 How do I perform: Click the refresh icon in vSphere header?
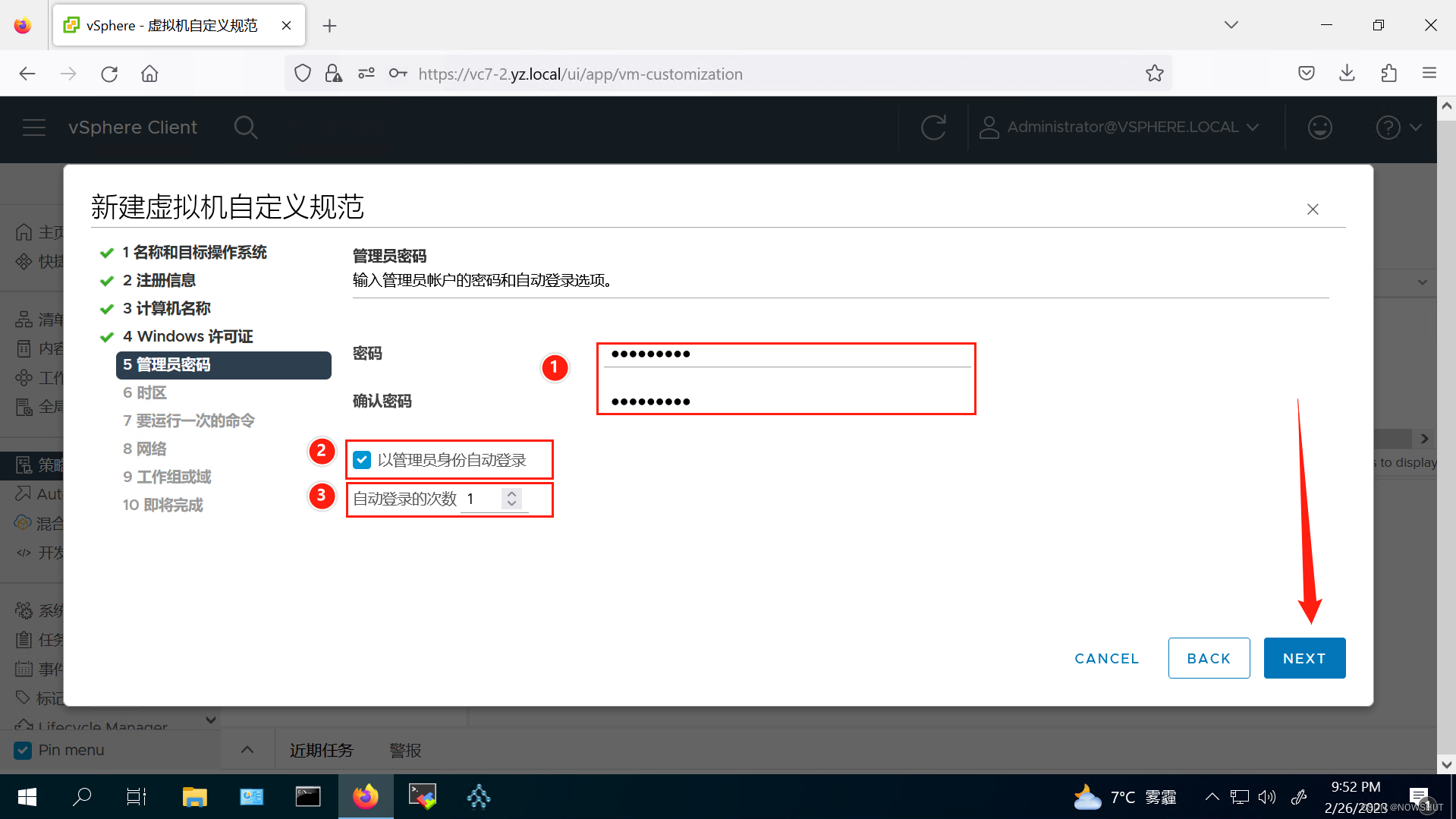pyautogui.click(x=932, y=127)
